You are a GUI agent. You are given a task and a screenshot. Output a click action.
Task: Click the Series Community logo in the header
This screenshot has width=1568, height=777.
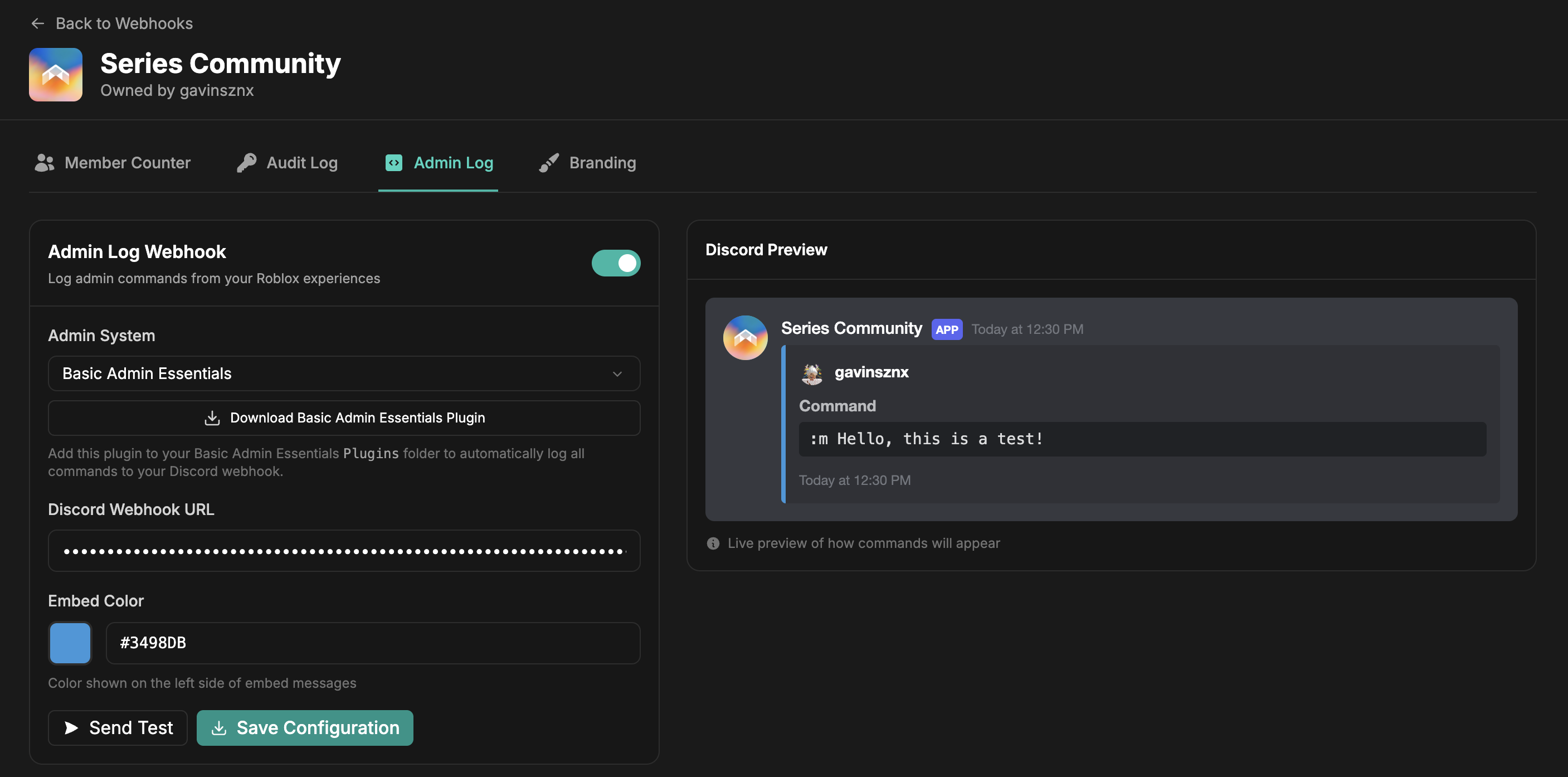pos(55,74)
